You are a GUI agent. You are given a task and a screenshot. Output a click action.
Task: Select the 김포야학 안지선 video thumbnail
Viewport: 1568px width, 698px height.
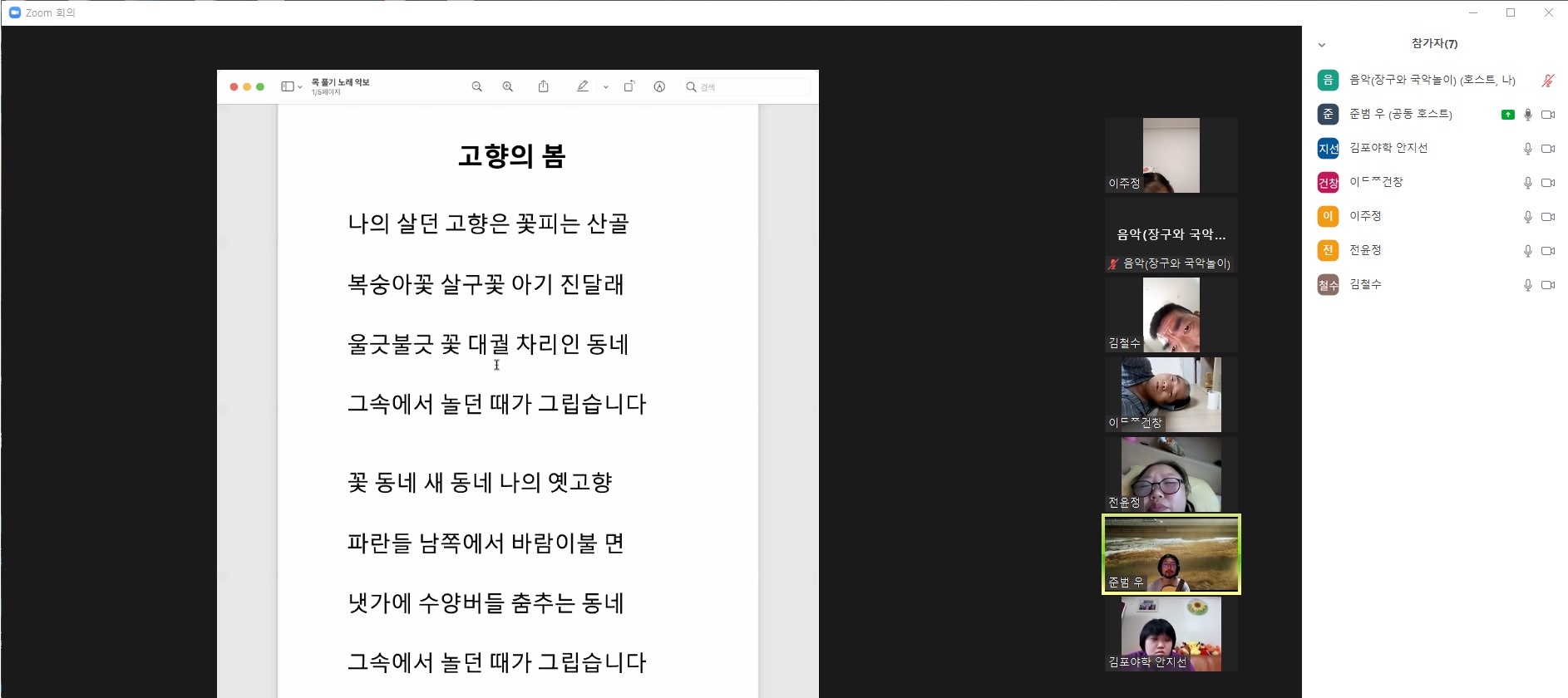pos(1171,634)
